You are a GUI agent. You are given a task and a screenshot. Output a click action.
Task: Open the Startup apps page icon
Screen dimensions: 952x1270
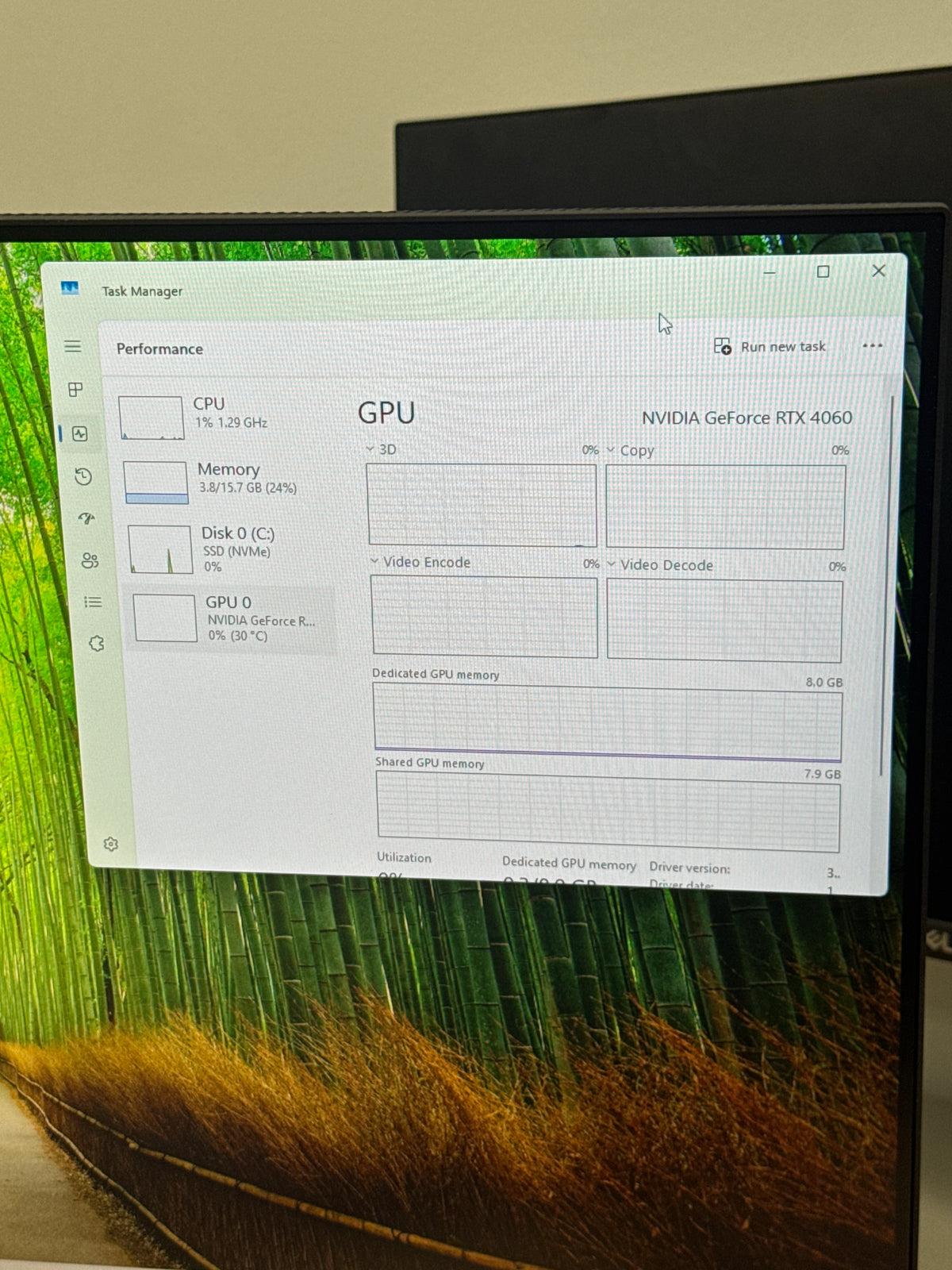[86, 518]
